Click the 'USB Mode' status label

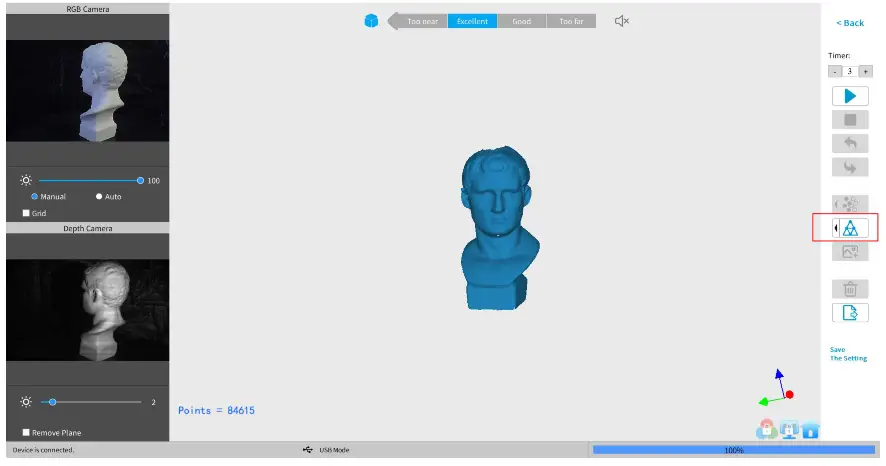point(334,450)
